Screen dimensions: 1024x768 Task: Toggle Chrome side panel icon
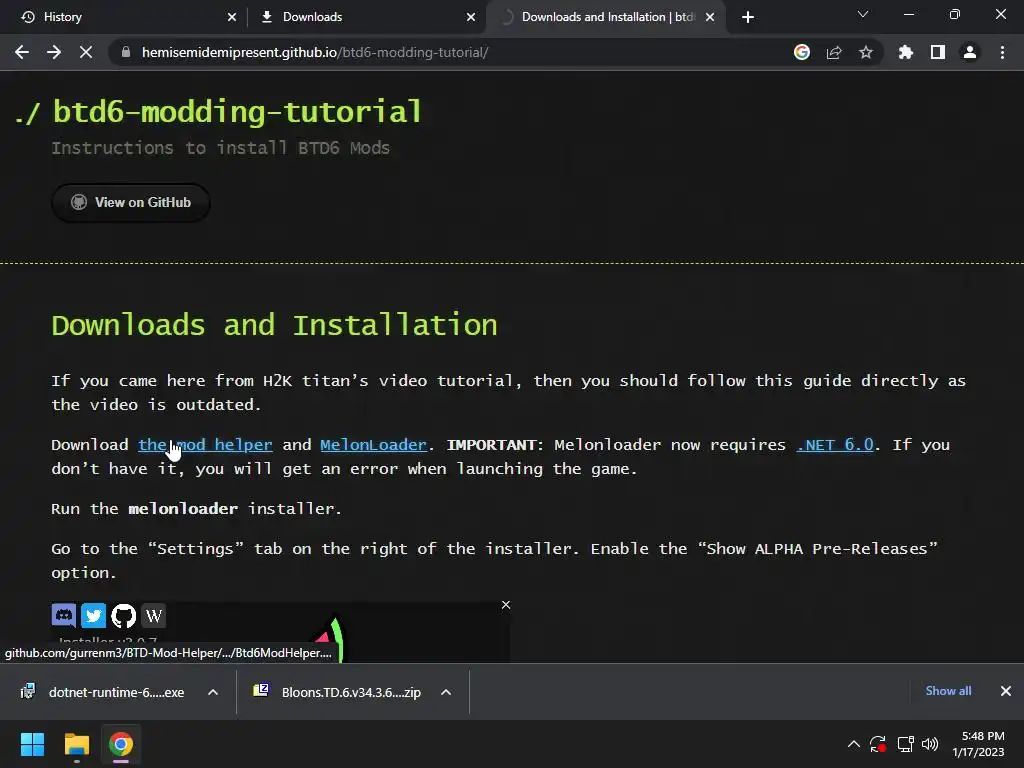[x=938, y=52]
